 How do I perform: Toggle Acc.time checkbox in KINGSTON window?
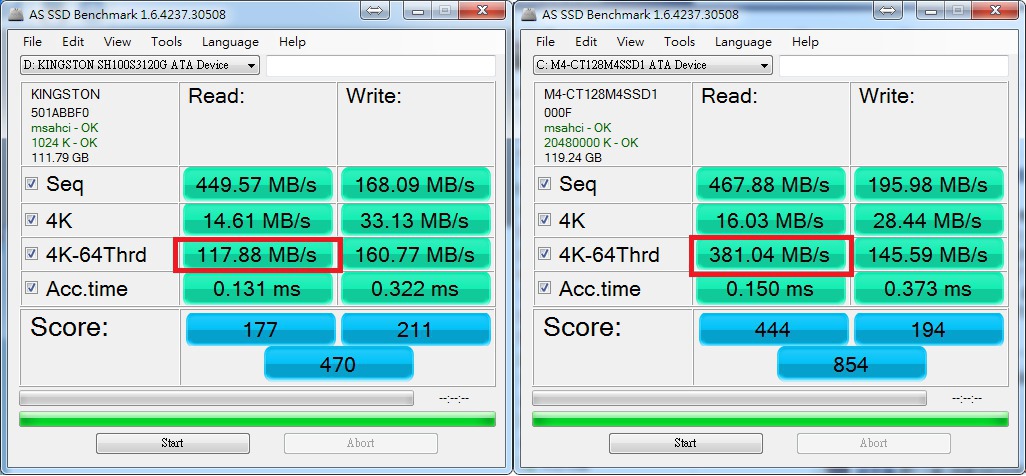click(x=31, y=288)
